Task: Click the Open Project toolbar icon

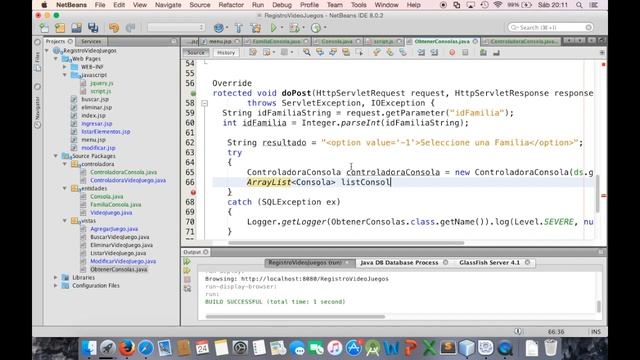Action: [x=76, y=28]
